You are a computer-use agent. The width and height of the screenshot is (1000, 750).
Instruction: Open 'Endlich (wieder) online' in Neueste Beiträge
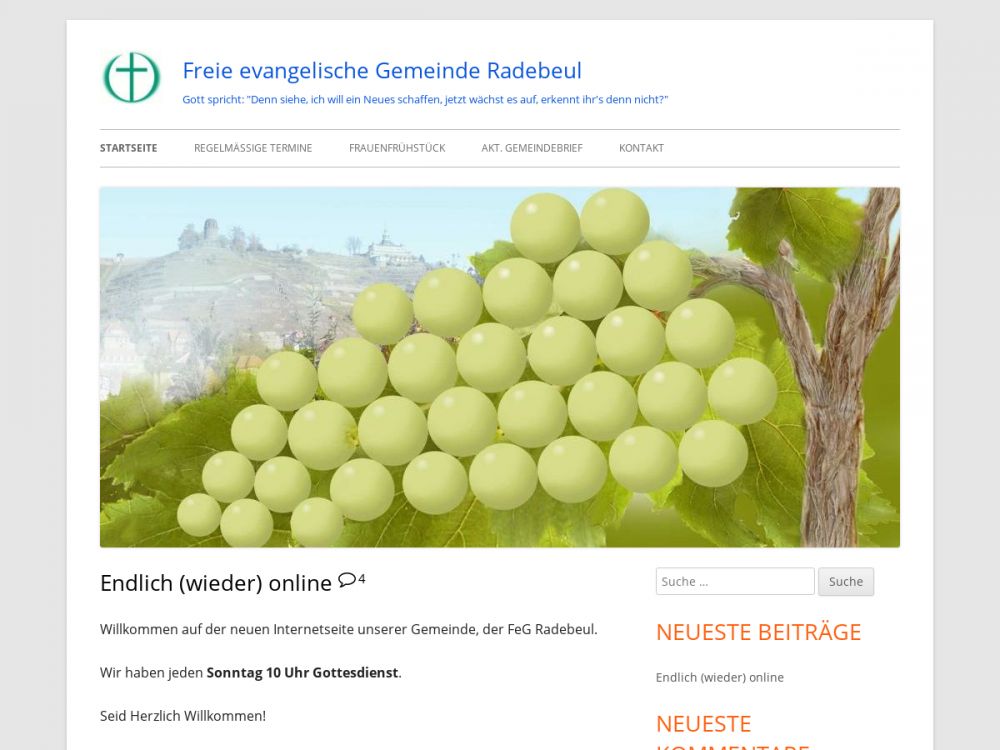[x=719, y=677]
